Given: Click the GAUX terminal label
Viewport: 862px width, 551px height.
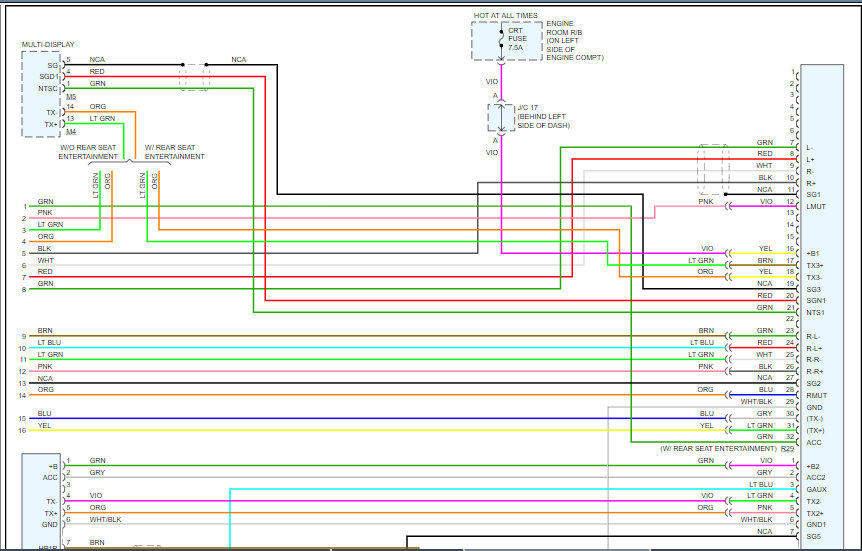Looking at the screenshot, I should click(815, 490).
